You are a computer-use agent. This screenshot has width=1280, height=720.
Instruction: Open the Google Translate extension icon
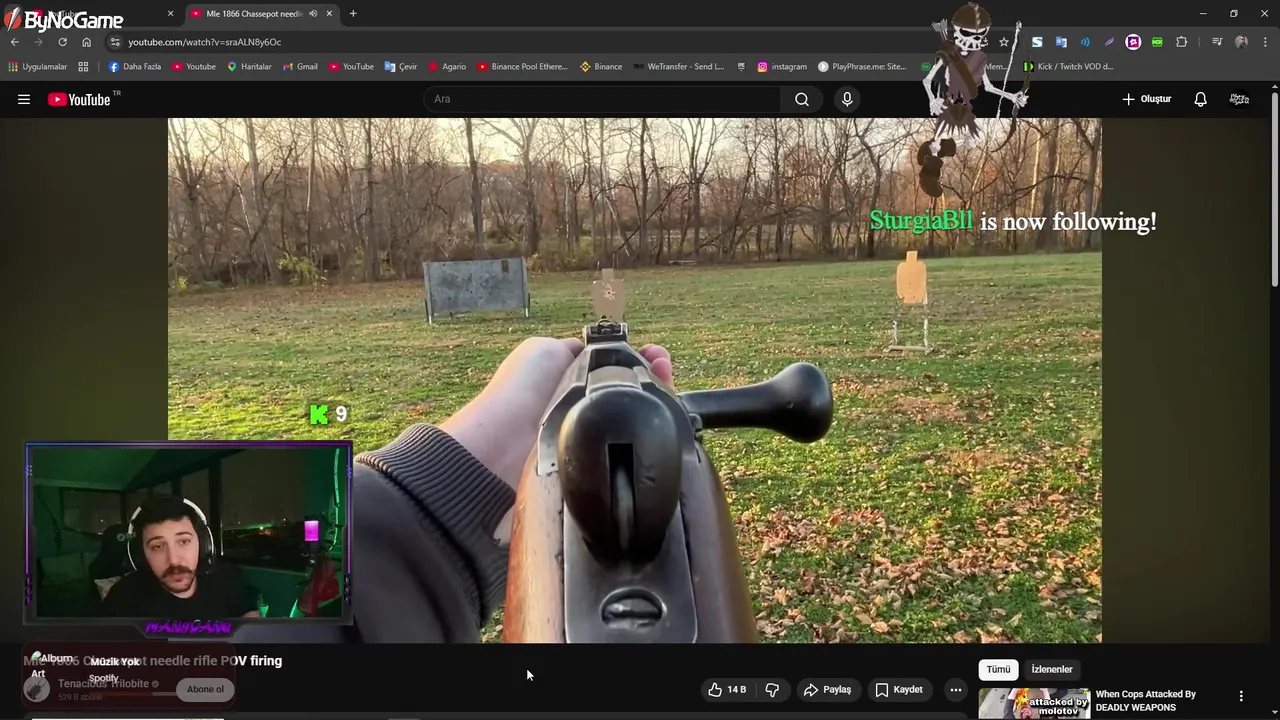tap(1061, 42)
